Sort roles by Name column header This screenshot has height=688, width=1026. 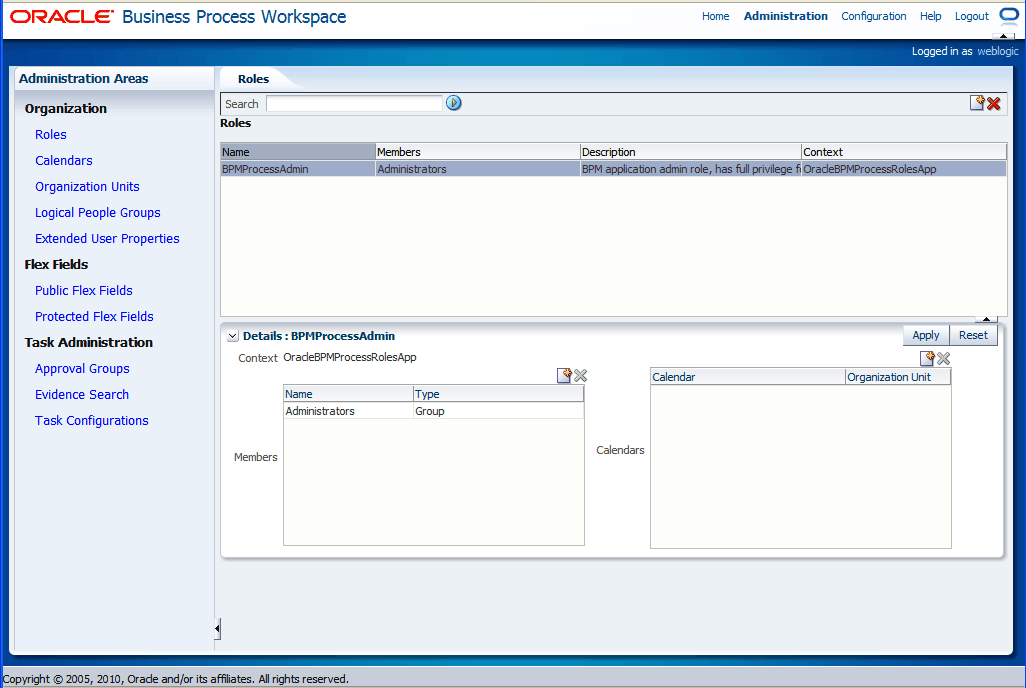coord(298,152)
